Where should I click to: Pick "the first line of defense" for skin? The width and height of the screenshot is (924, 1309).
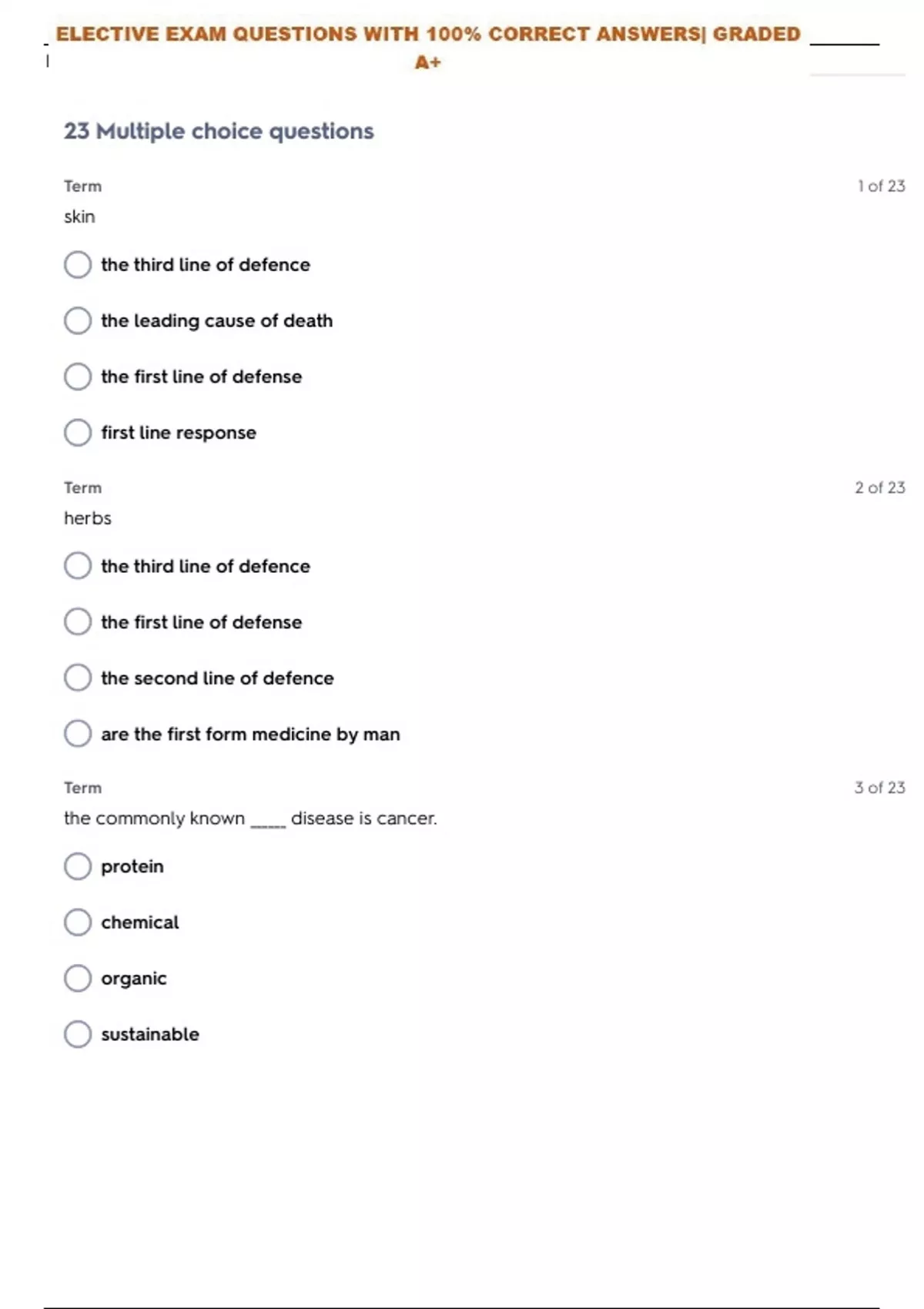point(78,377)
